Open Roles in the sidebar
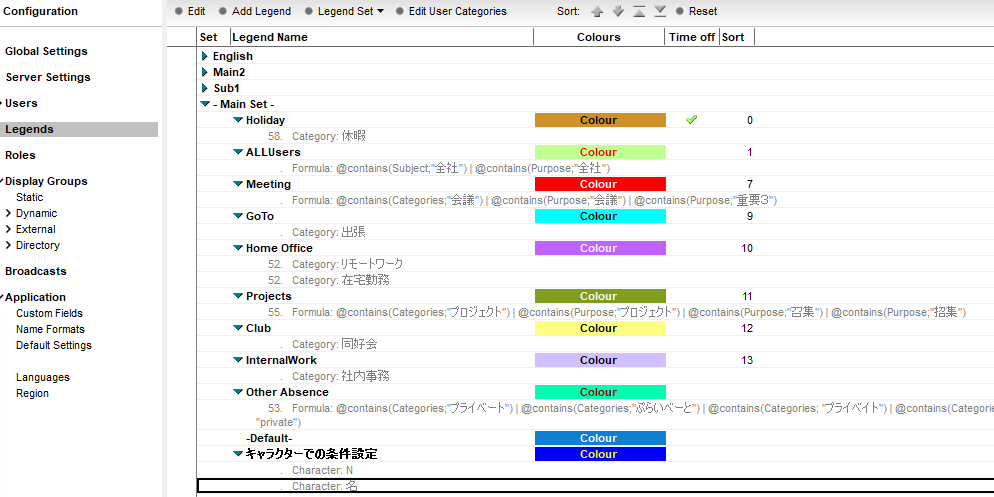The width and height of the screenshot is (994, 497). [20, 155]
